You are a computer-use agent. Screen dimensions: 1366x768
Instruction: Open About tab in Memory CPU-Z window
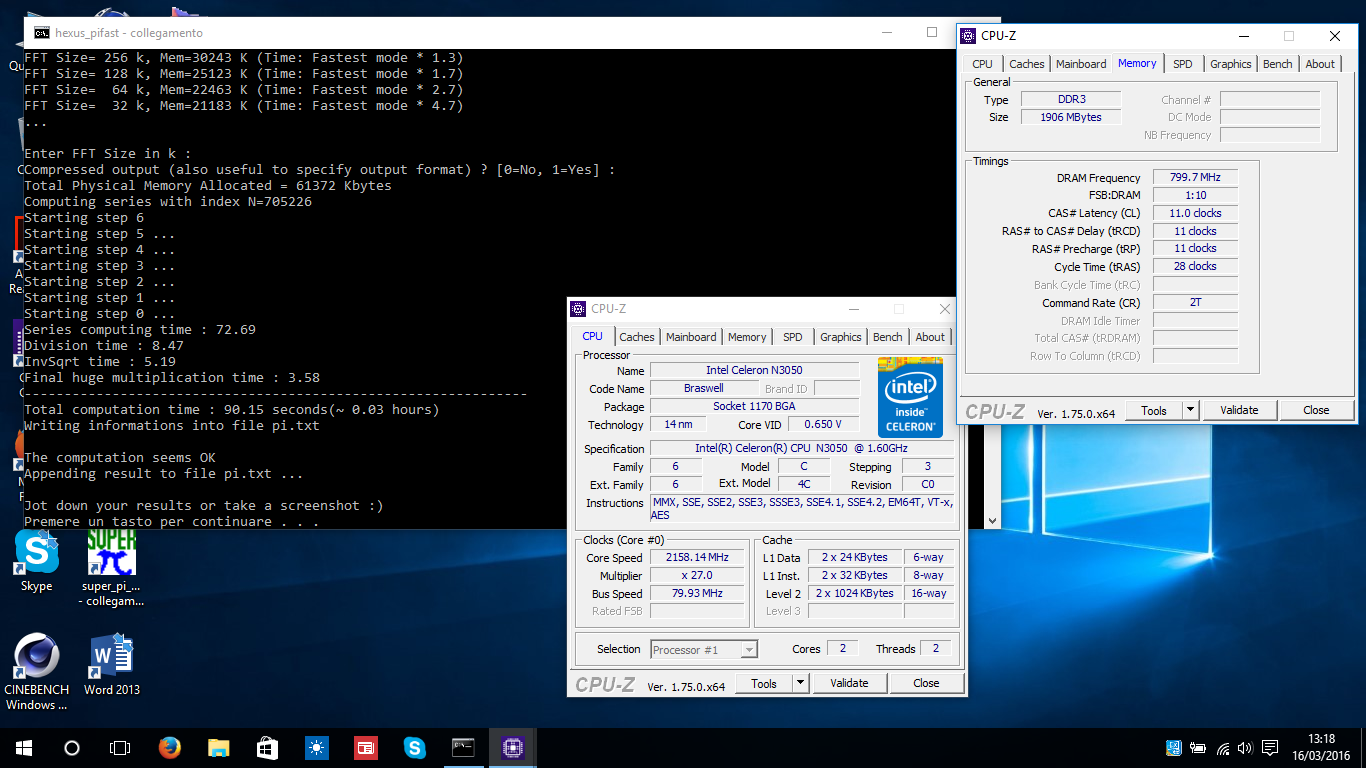click(1320, 64)
